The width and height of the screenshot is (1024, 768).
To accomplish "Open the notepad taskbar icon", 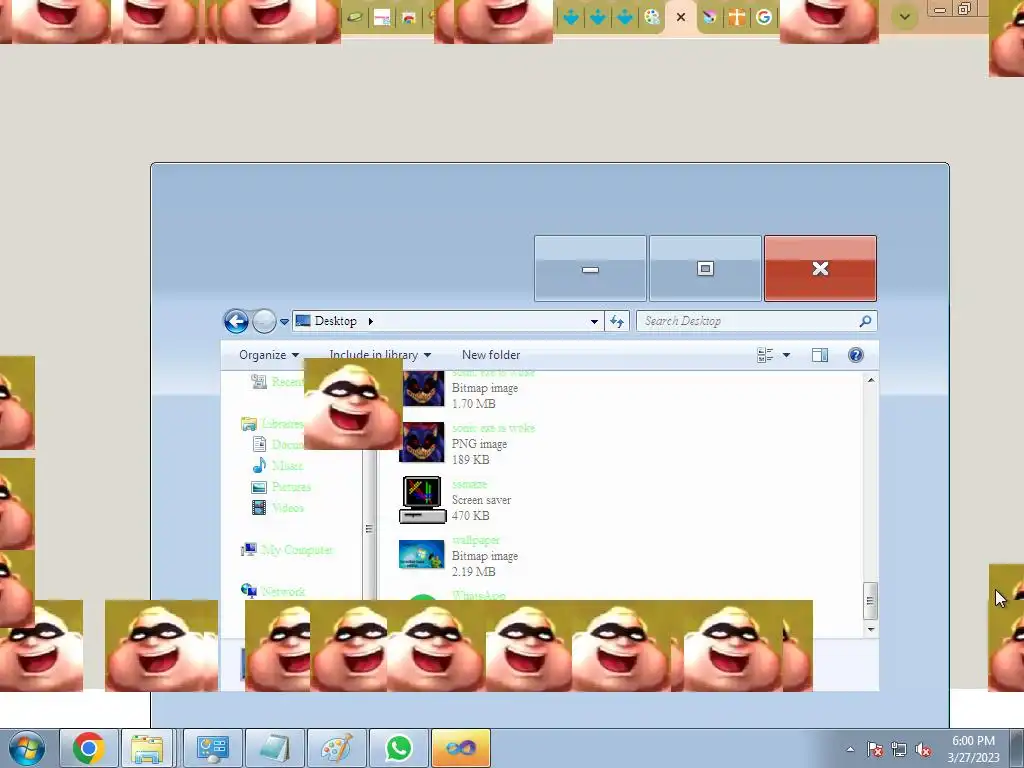I will 275,748.
